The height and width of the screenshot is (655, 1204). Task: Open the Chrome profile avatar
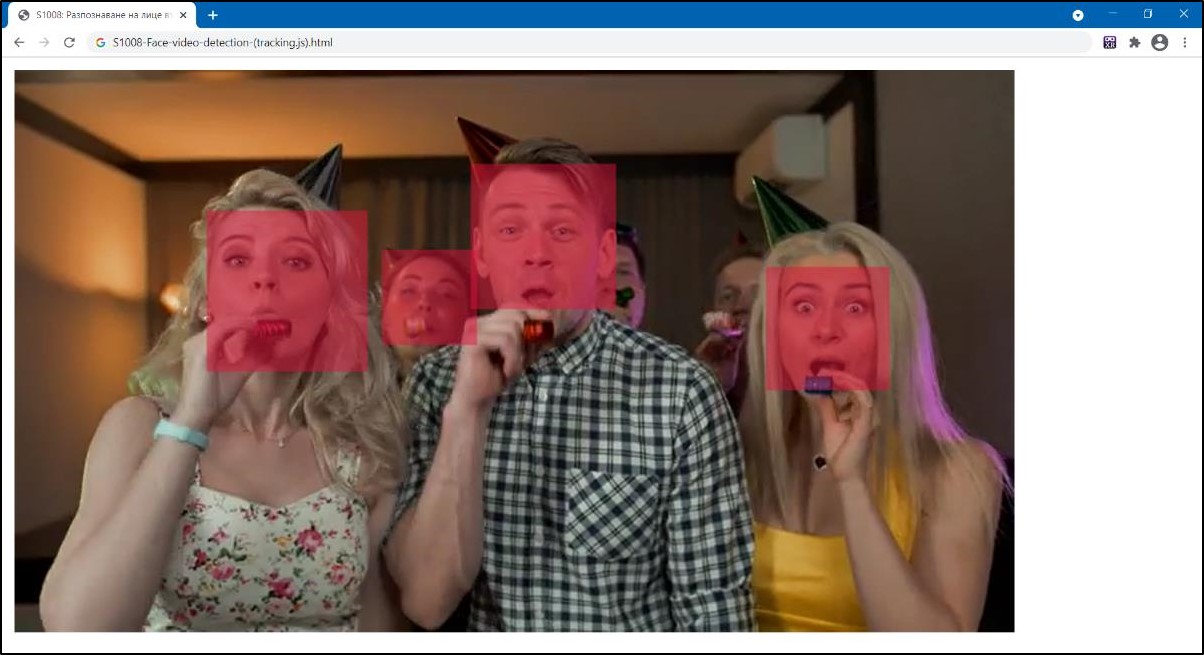tap(1159, 42)
